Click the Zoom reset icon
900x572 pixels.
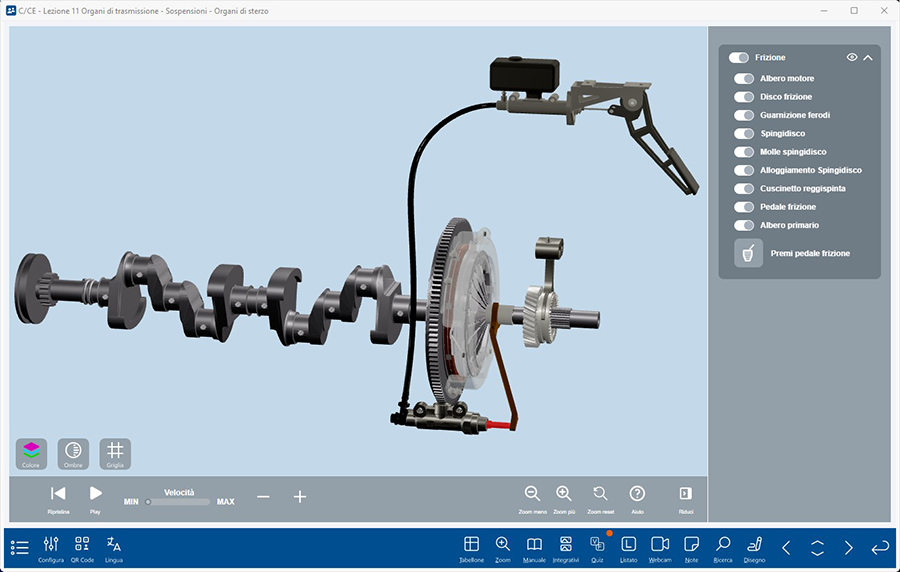(600, 494)
